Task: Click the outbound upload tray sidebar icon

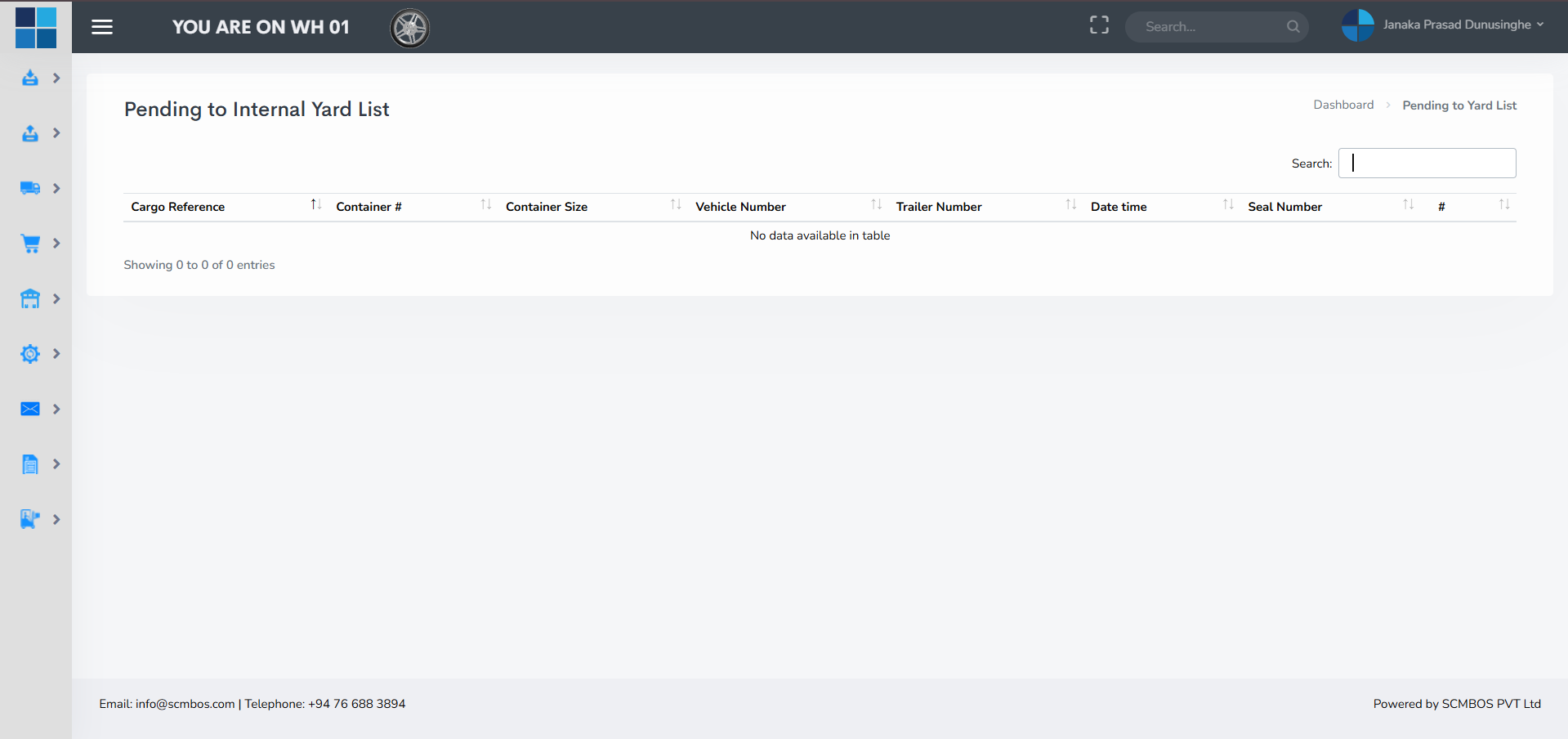Action: pyautogui.click(x=30, y=133)
